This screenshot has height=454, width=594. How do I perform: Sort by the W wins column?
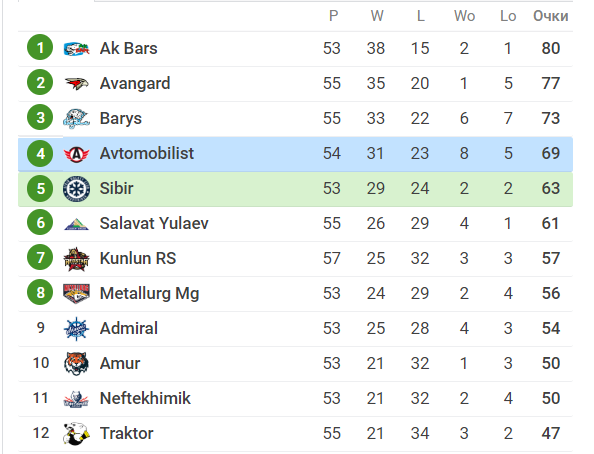(x=377, y=16)
